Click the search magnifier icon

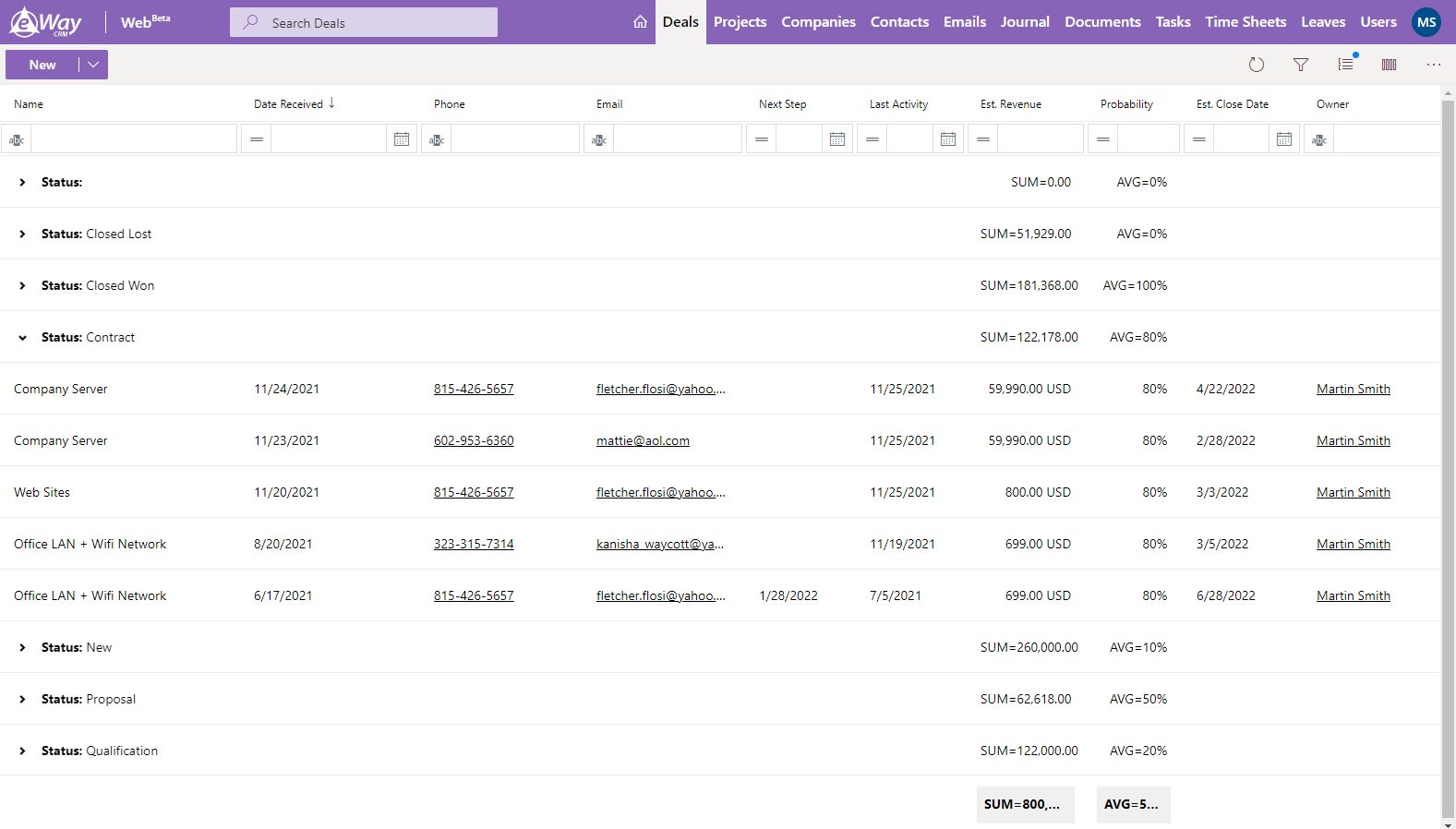coord(250,22)
